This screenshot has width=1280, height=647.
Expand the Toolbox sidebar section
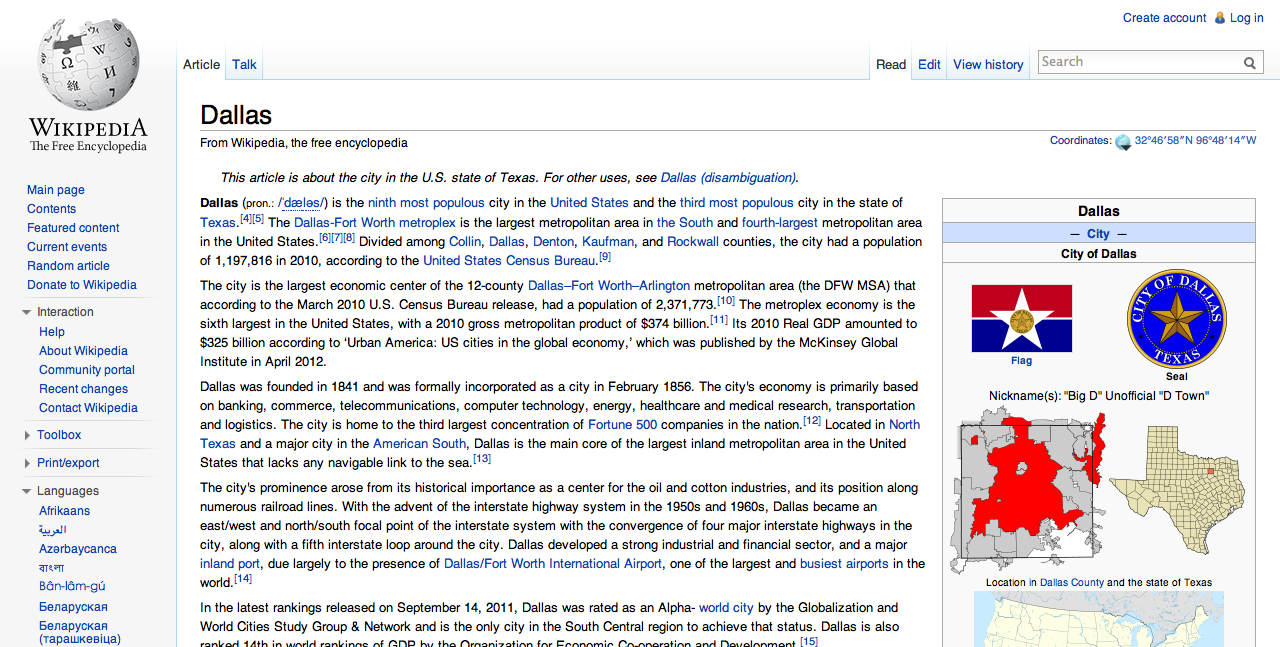click(27, 435)
